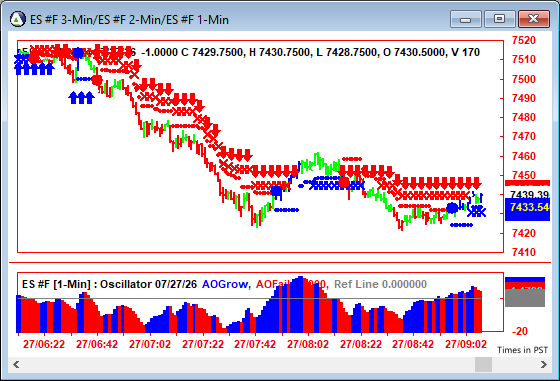Viewport: 560px width, 381px height.
Task: Click the 7433.54 current price marker
Action: 528,208
